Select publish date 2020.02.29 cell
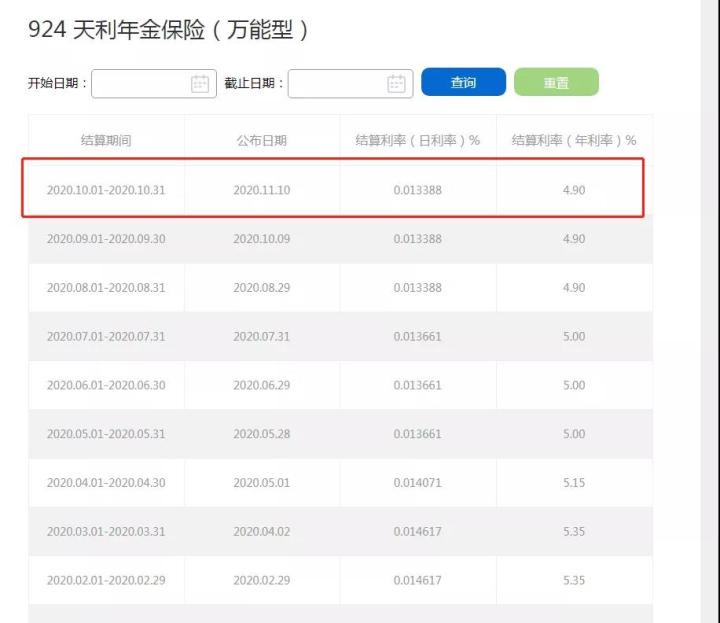Image resolution: width=720 pixels, height=623 pixels. tap(262, 580)
